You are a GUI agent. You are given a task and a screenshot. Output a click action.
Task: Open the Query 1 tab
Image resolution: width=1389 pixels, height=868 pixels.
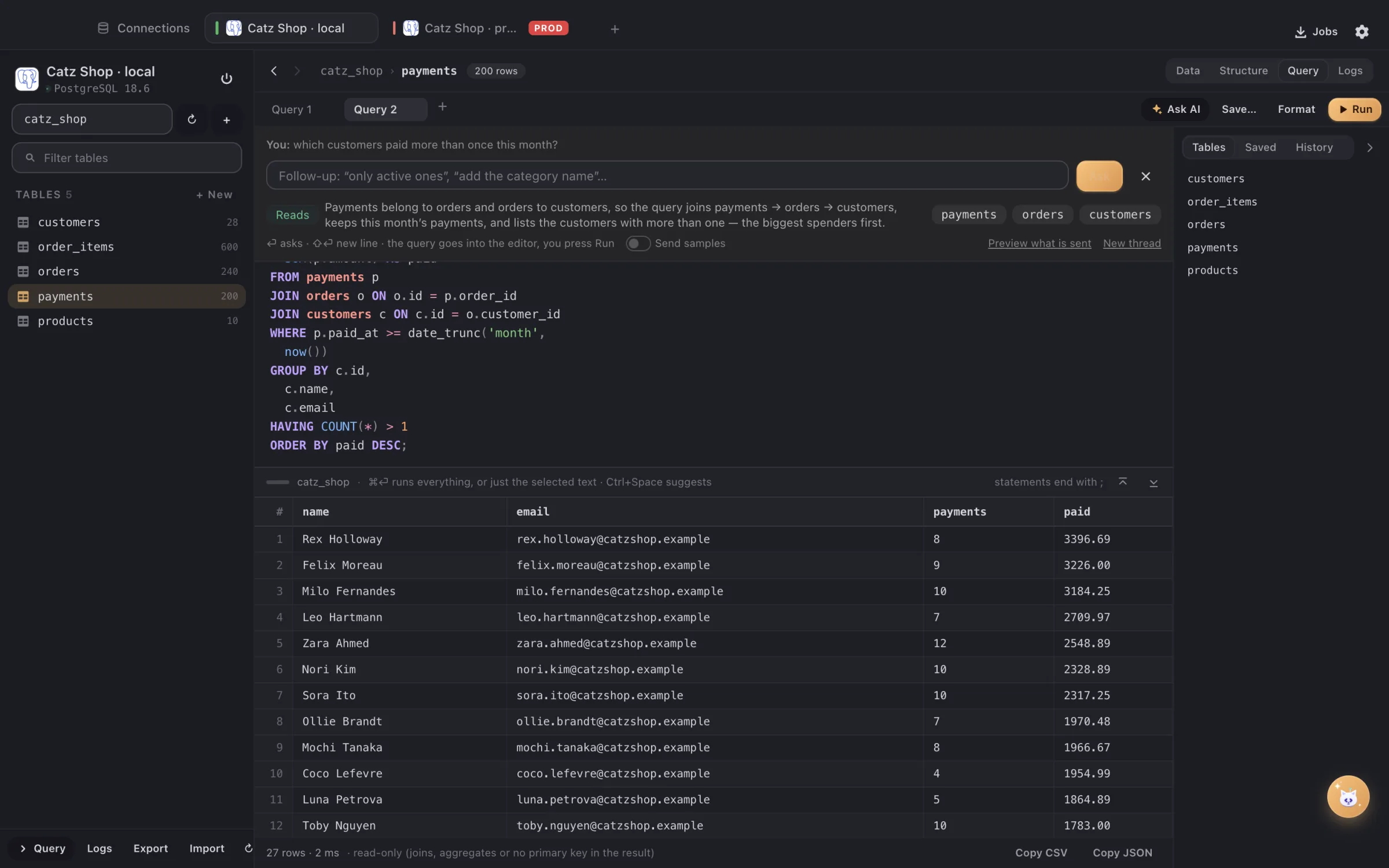292,109
